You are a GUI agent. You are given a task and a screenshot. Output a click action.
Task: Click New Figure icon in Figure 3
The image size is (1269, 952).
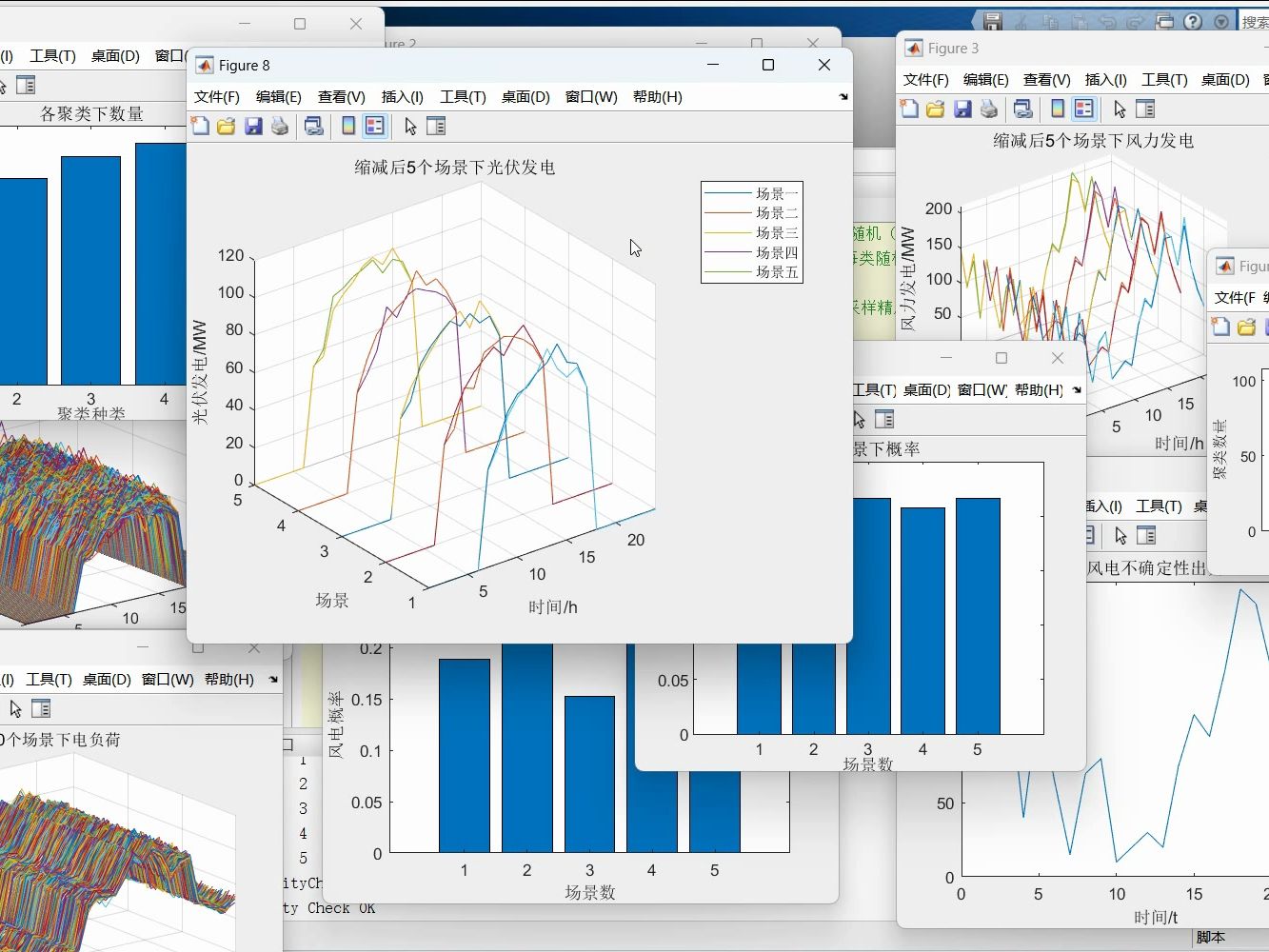[x=909, y=109]
